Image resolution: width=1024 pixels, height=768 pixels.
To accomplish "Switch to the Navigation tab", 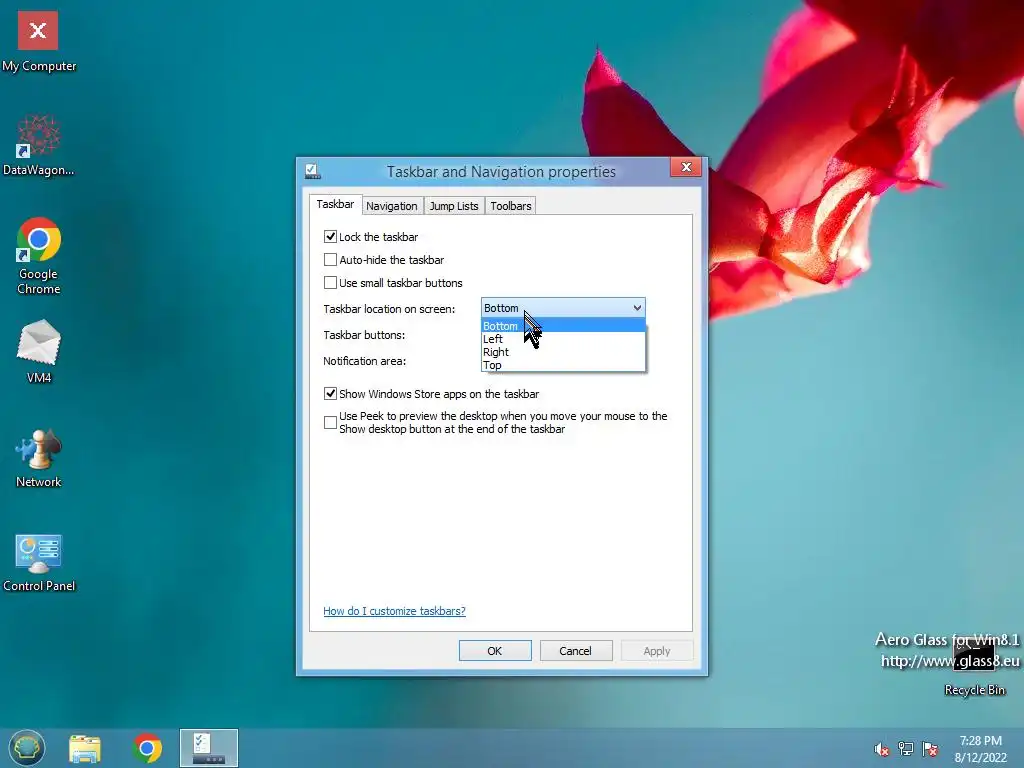I will (391, 206).
